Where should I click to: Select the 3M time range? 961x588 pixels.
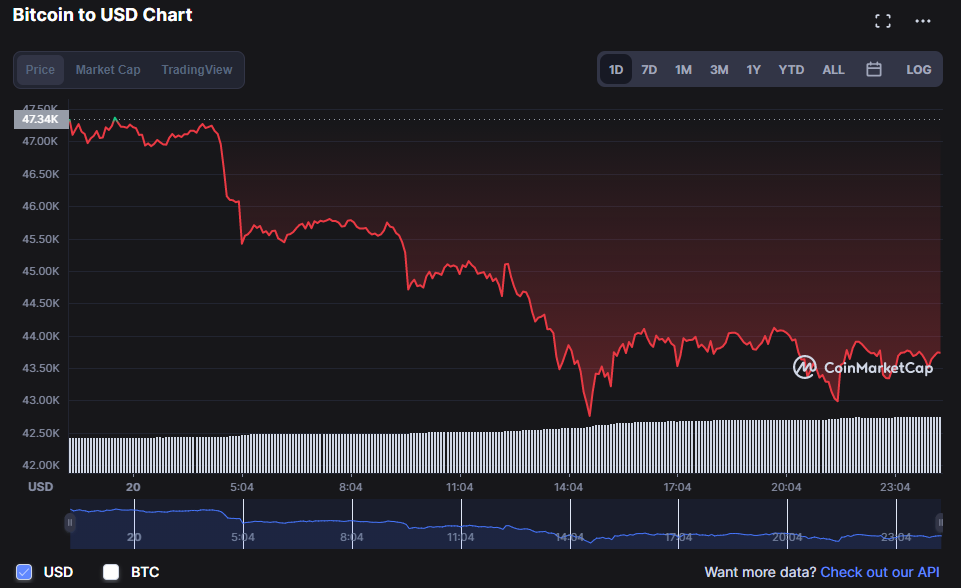(719, 70)
